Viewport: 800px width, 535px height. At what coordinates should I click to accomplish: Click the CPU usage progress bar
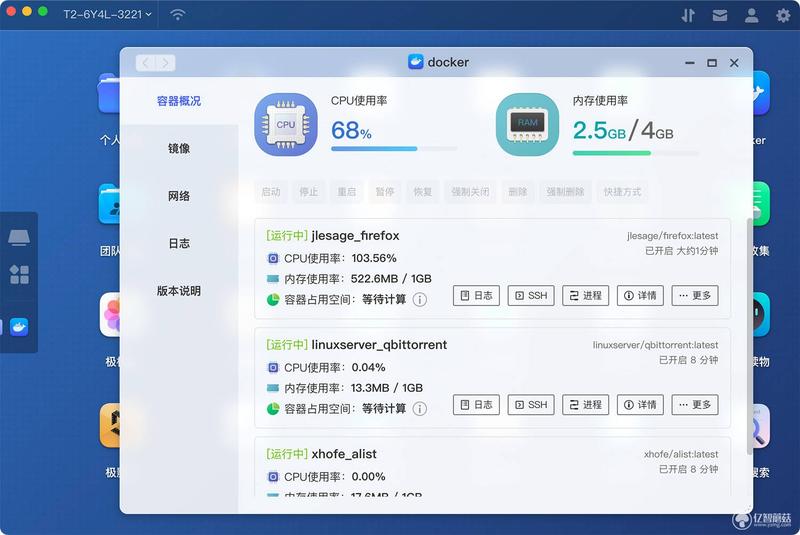pos(394,149)
